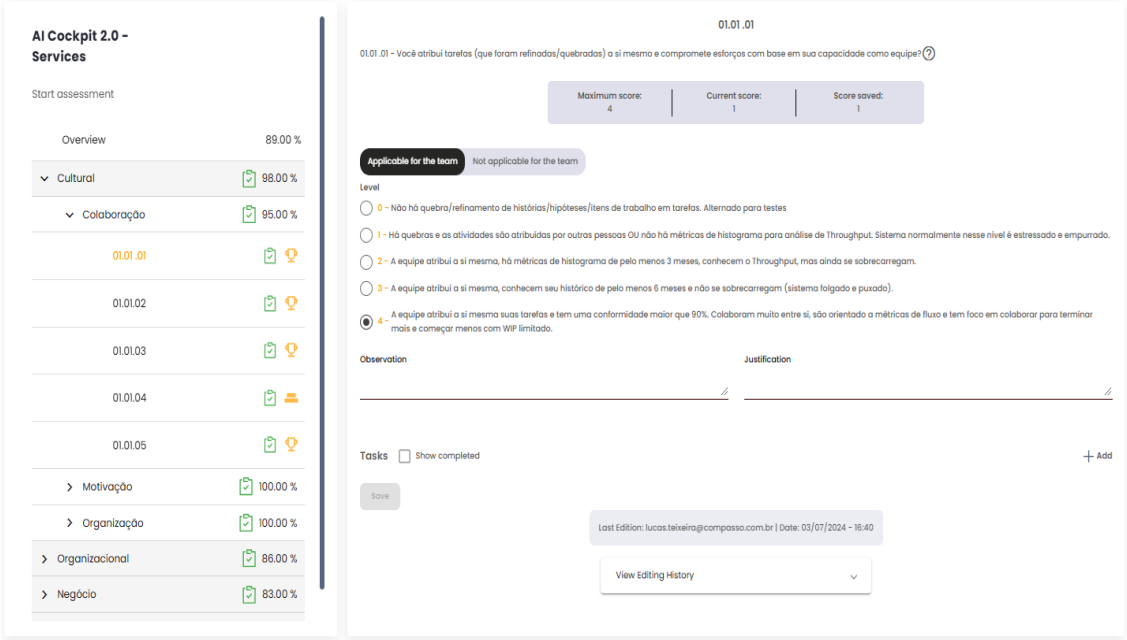Expand the View Editing History dropdown

(735, 576)
